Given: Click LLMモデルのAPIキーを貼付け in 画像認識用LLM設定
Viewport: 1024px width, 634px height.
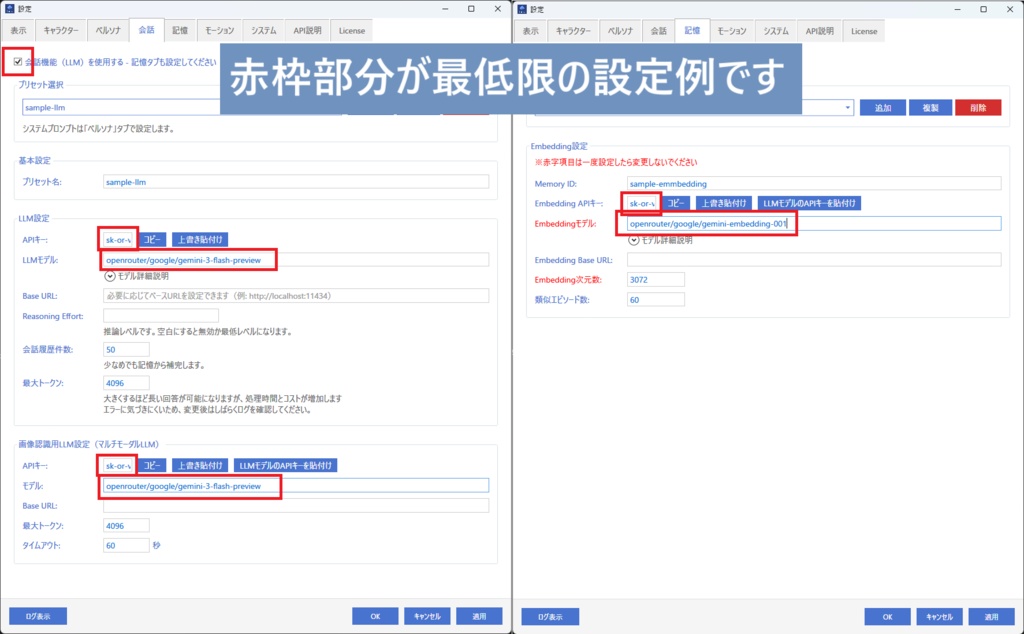Looking at the screenshot, I should tap(285, 466).
